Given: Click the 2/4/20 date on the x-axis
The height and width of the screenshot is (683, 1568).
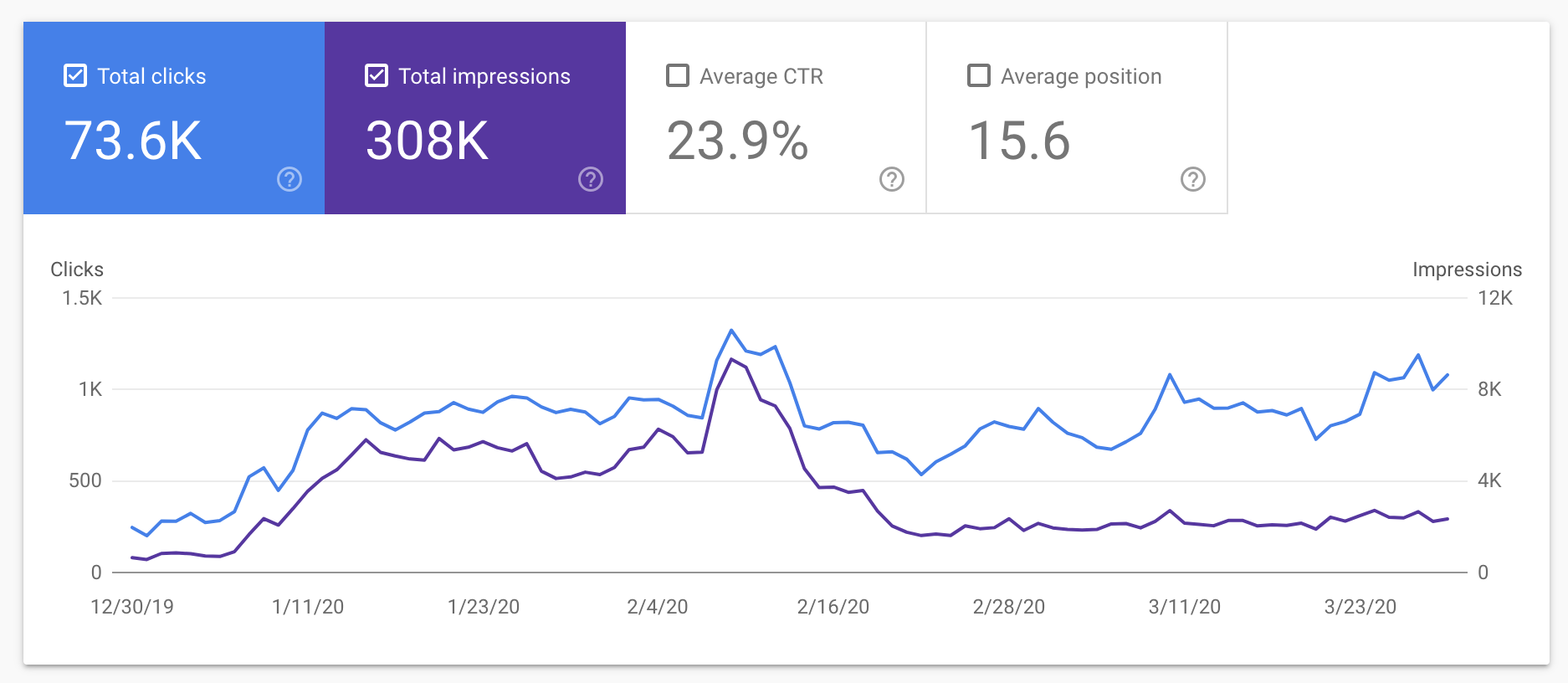Looking at the screenshot, I should coord(658,607).
